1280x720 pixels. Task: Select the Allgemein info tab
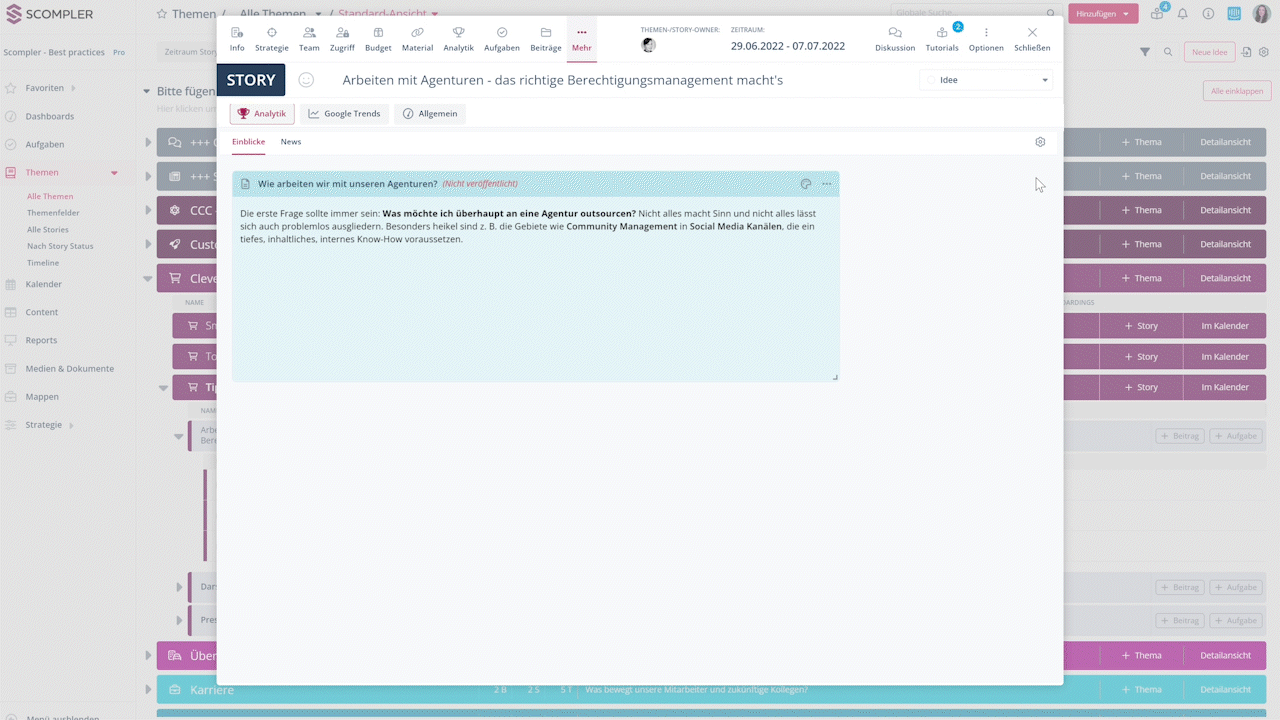431,113
